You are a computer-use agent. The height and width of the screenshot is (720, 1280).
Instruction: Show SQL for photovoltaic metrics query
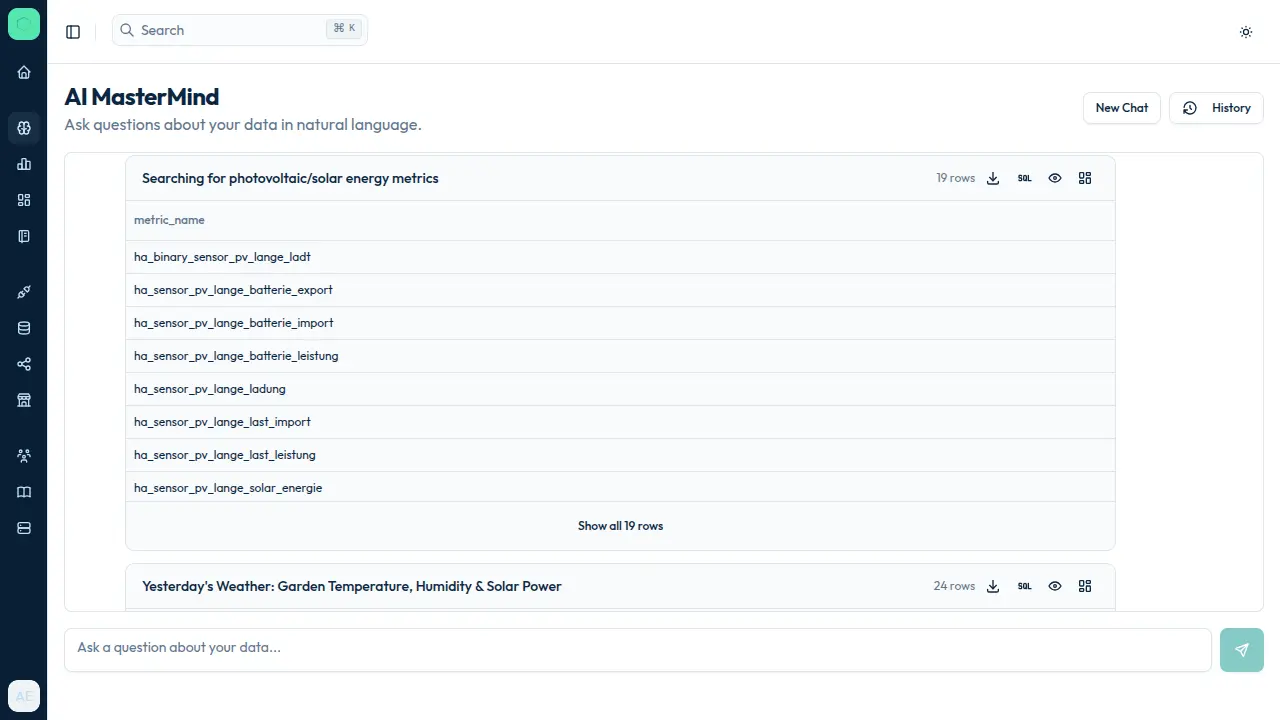click(x=1024, y=178)
